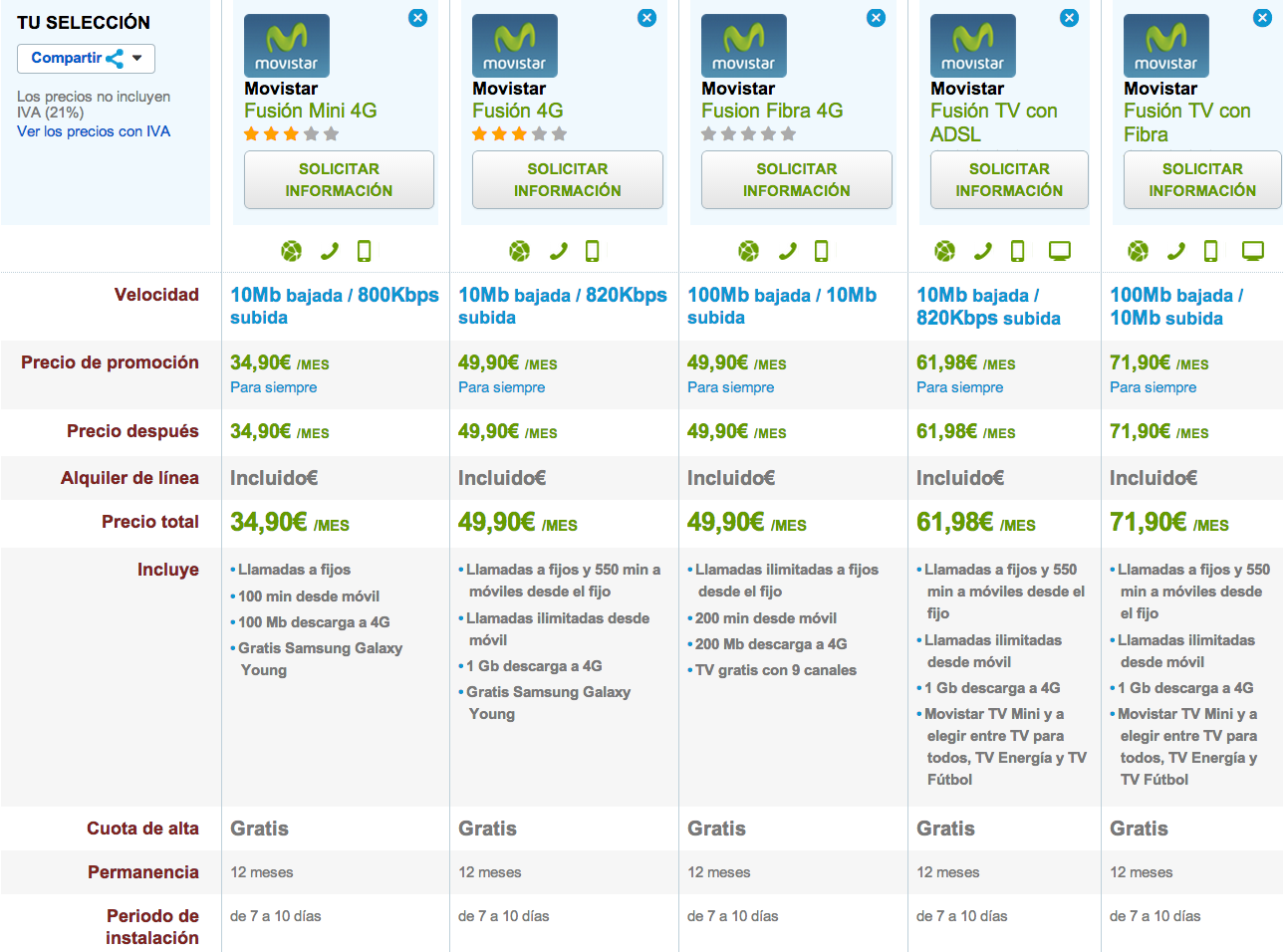Click phone handset icon under Fusión TV con Fibra
The image size is (1285, 952).
pos(1176,251)
